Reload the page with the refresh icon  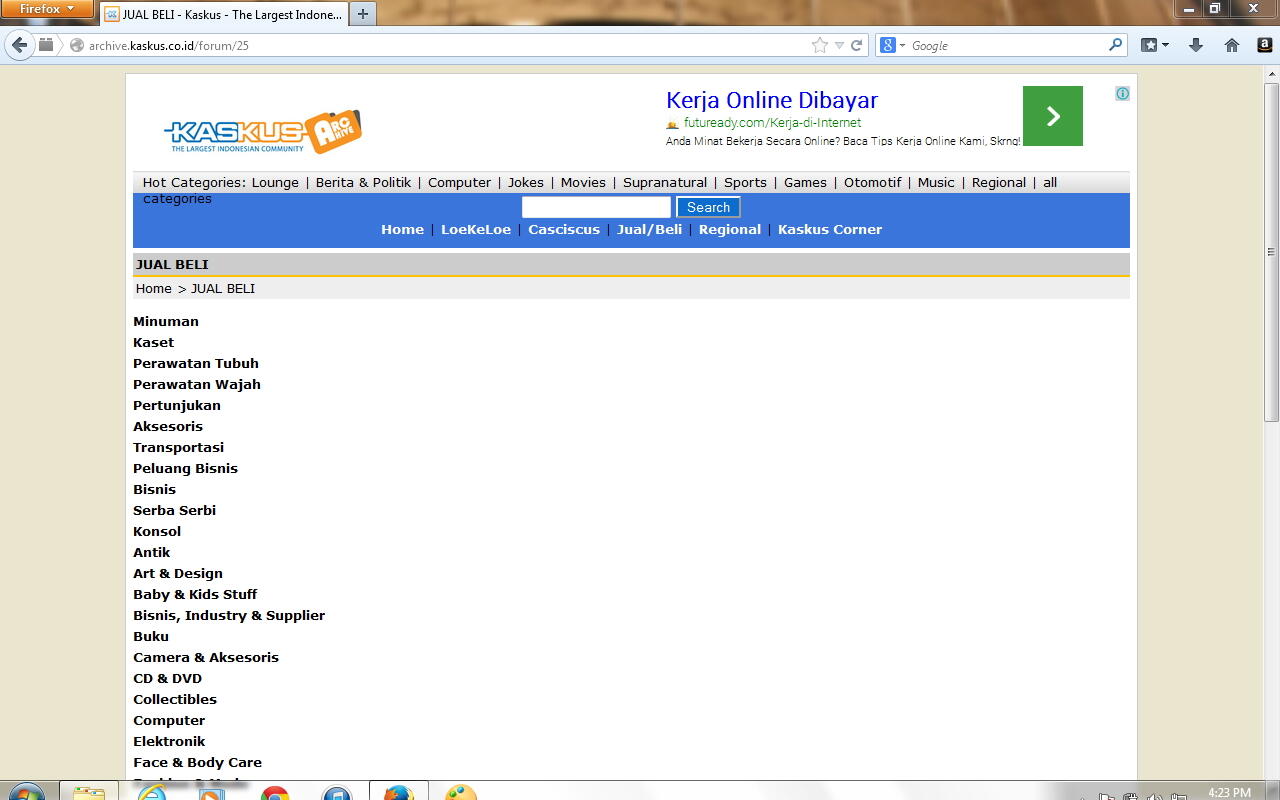[x=857, y=45]
